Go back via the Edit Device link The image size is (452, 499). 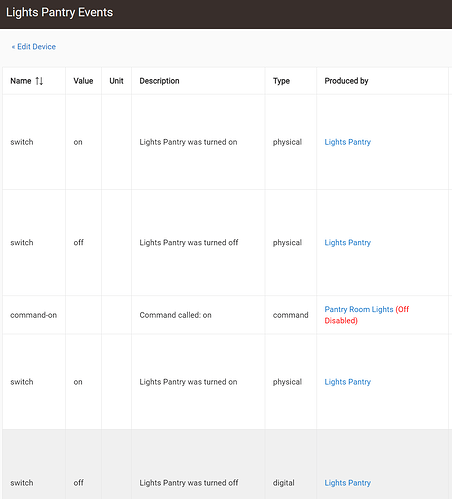[34, 47]
